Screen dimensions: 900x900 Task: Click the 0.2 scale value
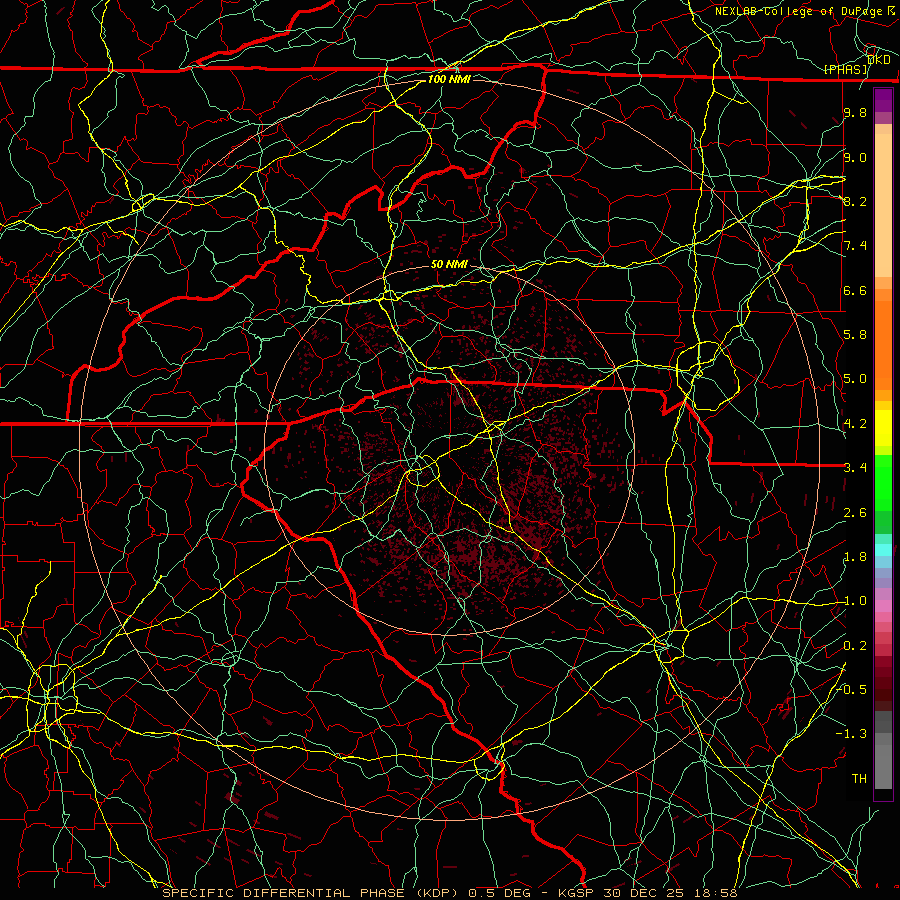[x=855, y=645]
